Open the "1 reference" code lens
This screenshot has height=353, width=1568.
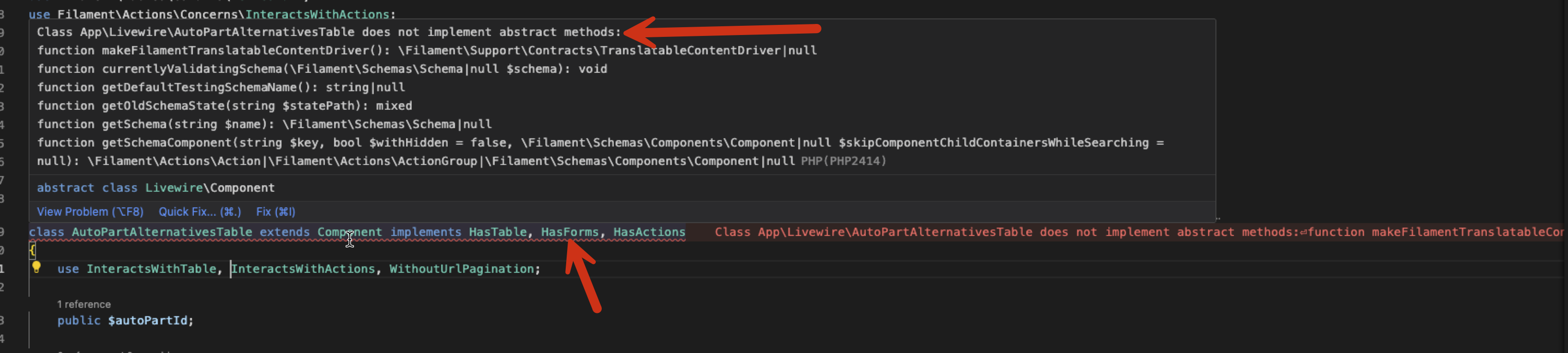84,305
